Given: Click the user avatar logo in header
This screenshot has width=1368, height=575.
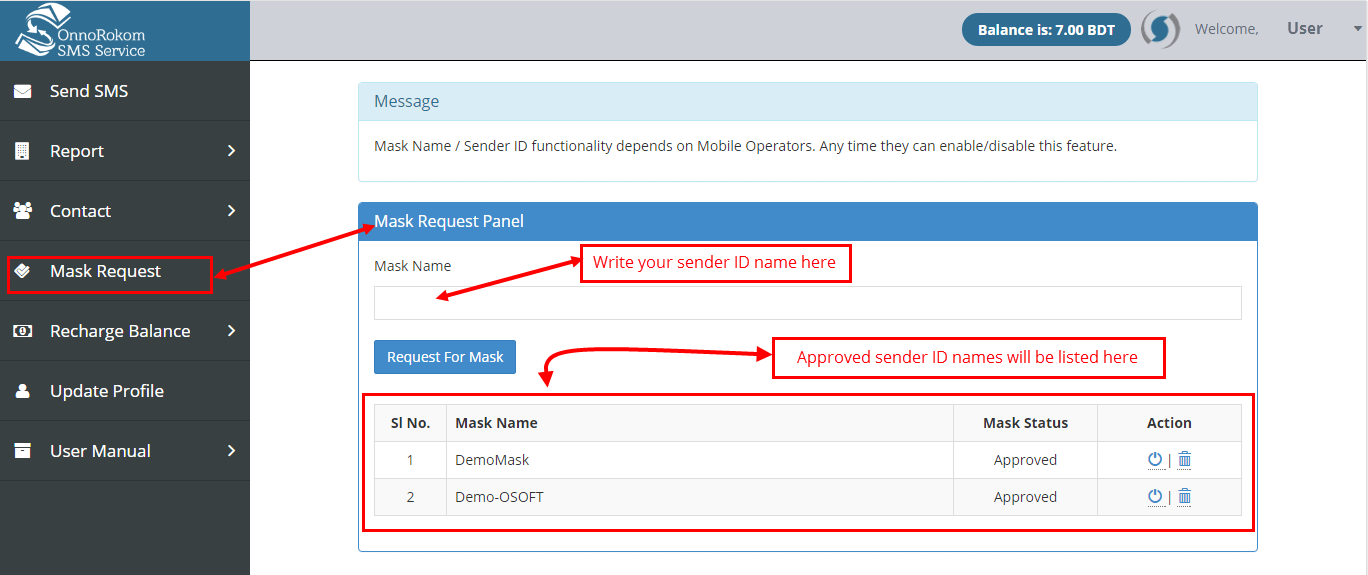Looking at the screenshot, I should (1161, 29).
